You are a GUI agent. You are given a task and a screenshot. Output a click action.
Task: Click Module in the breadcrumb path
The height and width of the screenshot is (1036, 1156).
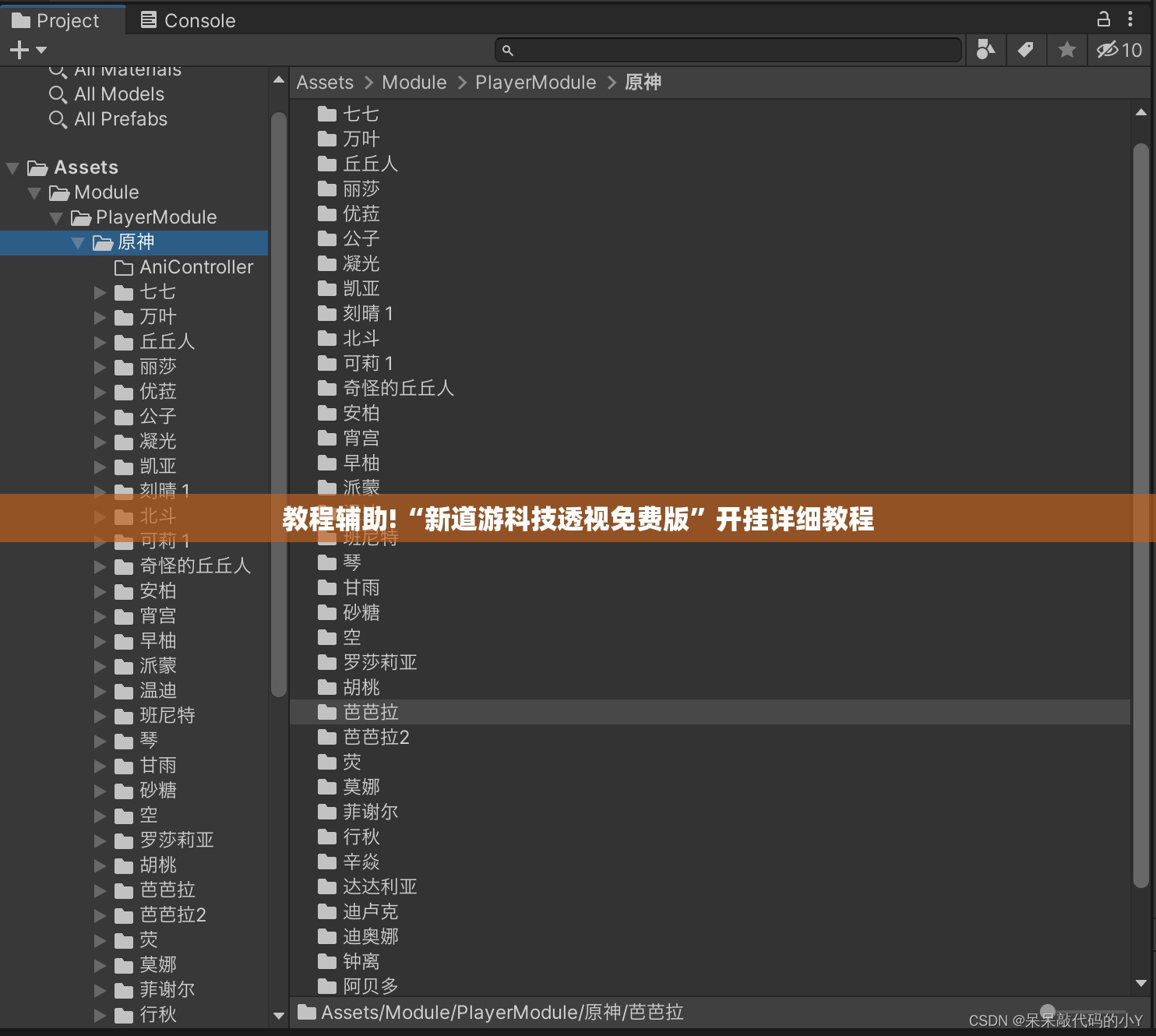[x=414, y=83]
